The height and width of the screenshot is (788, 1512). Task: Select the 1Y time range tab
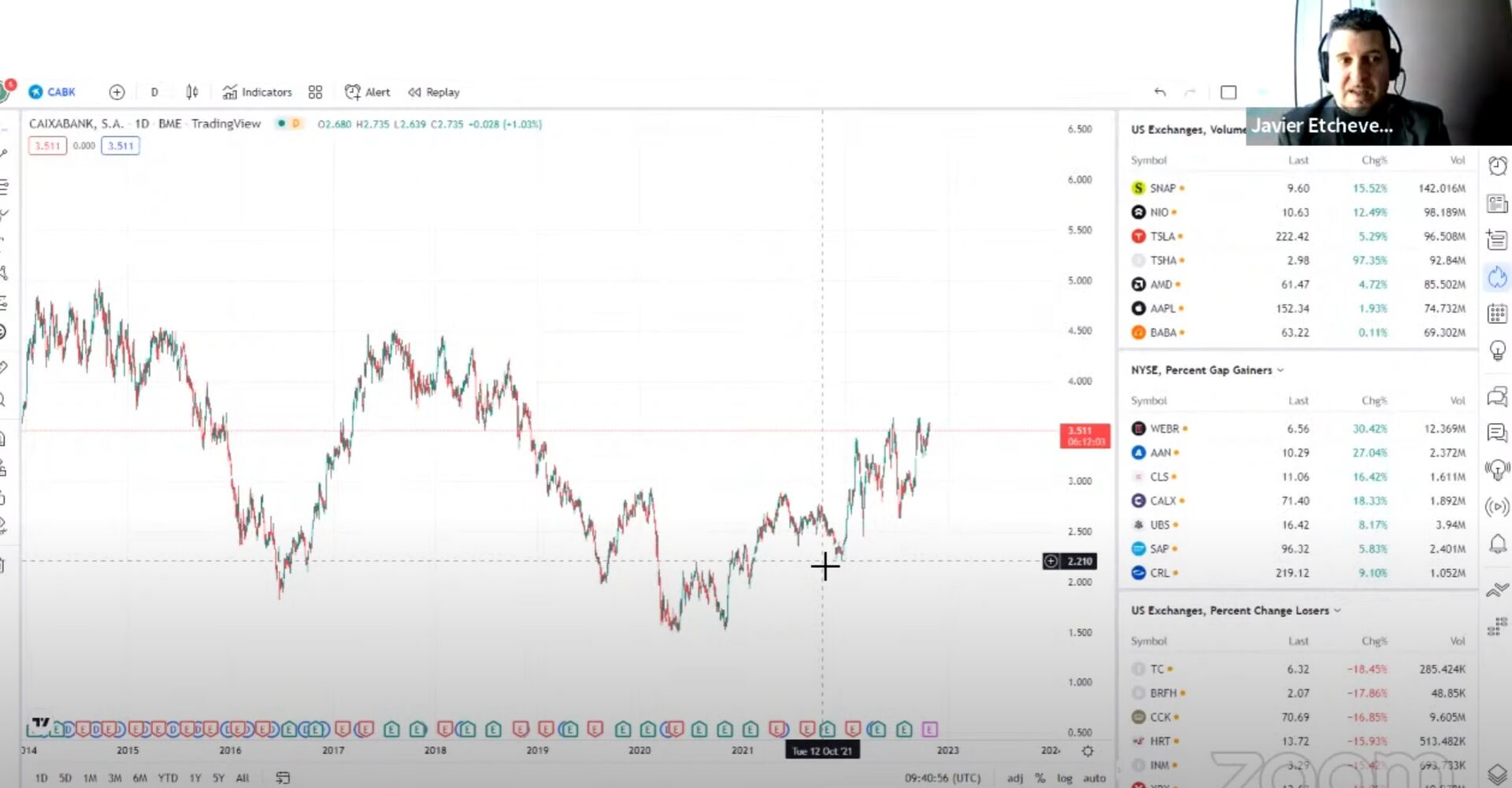point(195,778)
